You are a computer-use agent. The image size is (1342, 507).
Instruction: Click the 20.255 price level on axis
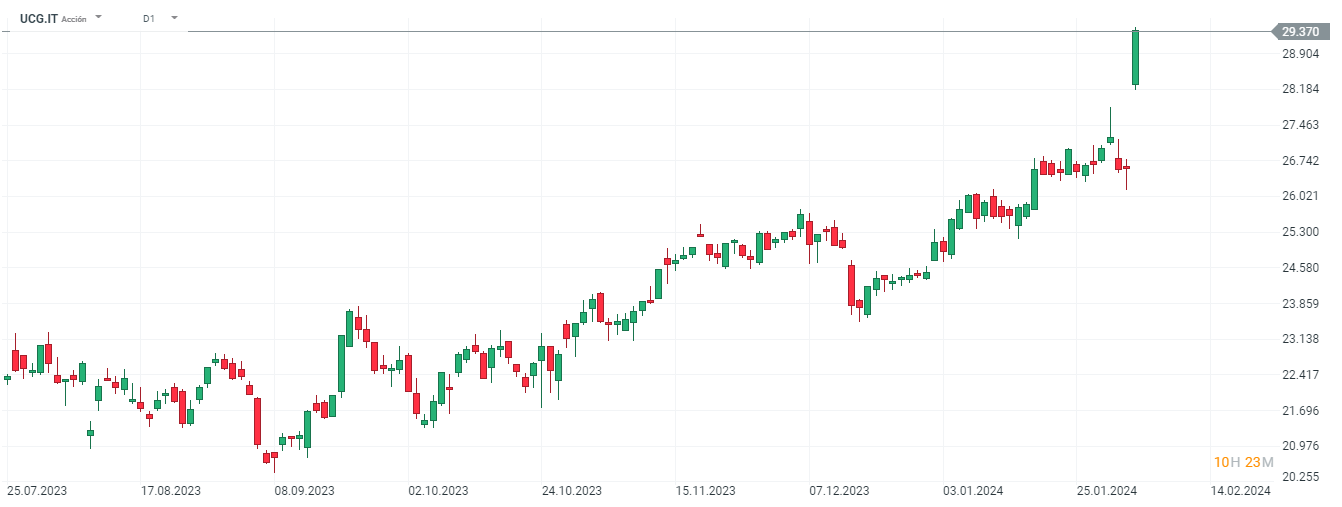pos(1301,477)
